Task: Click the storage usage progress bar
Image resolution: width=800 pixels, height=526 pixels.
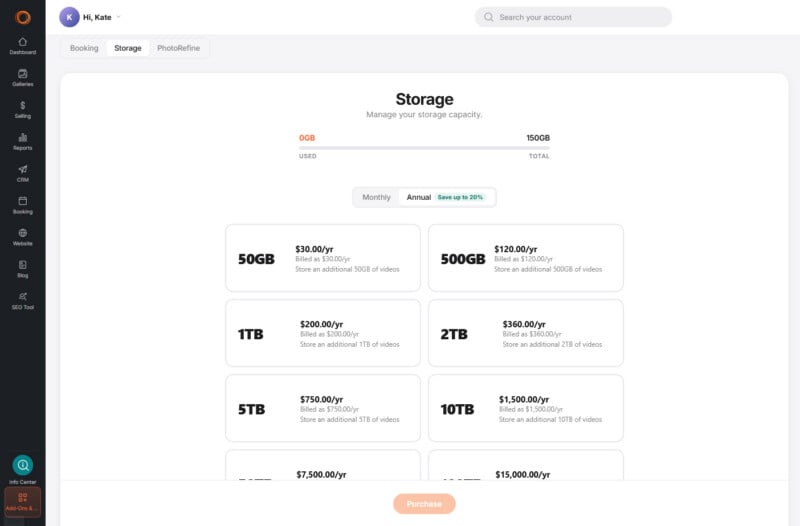Action: point(424,148)
